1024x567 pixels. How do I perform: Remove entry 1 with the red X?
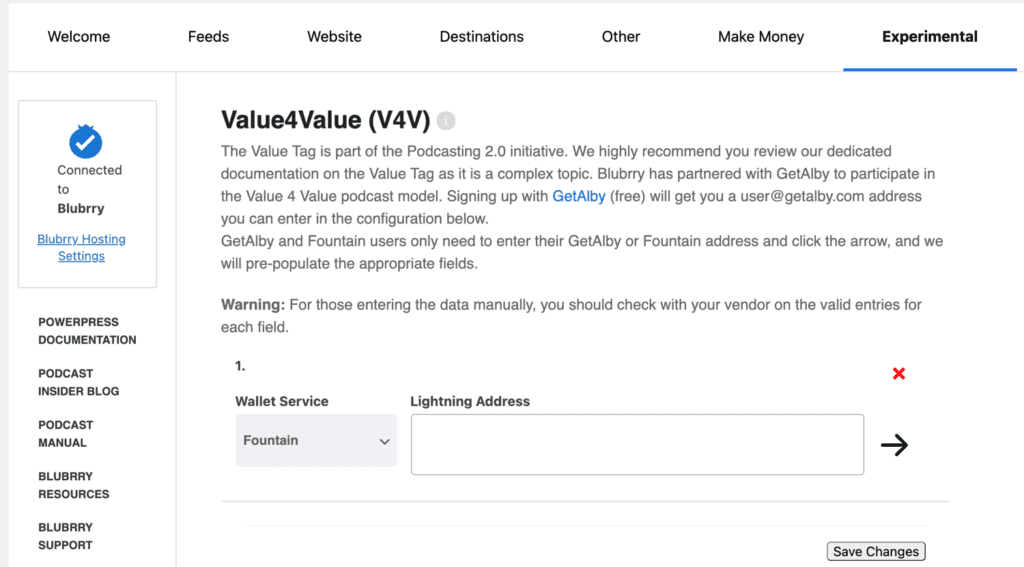[x=899, y=374]
